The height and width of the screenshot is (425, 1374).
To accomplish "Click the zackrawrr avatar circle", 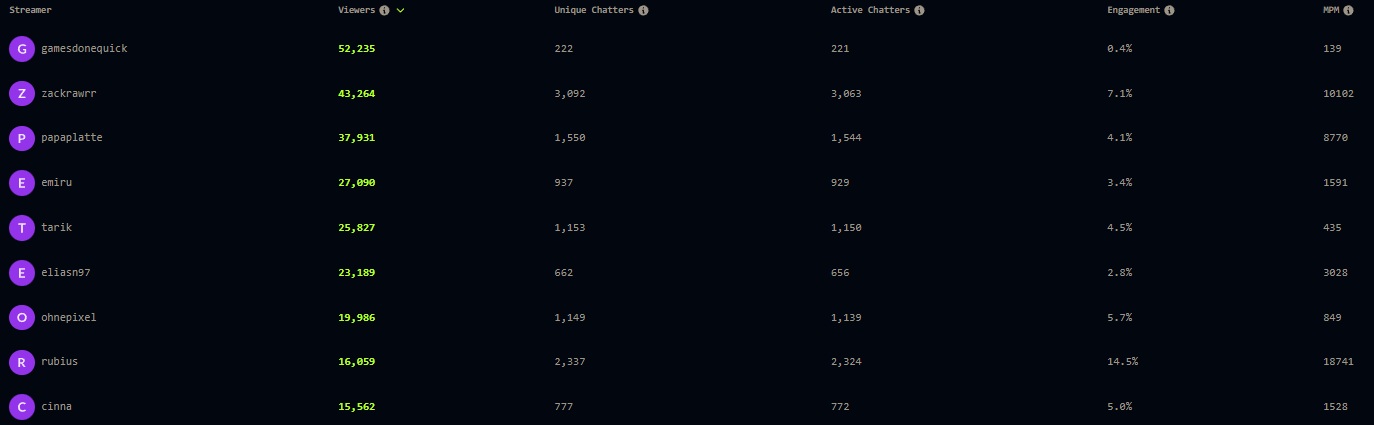I will click(x=22, y=93).
